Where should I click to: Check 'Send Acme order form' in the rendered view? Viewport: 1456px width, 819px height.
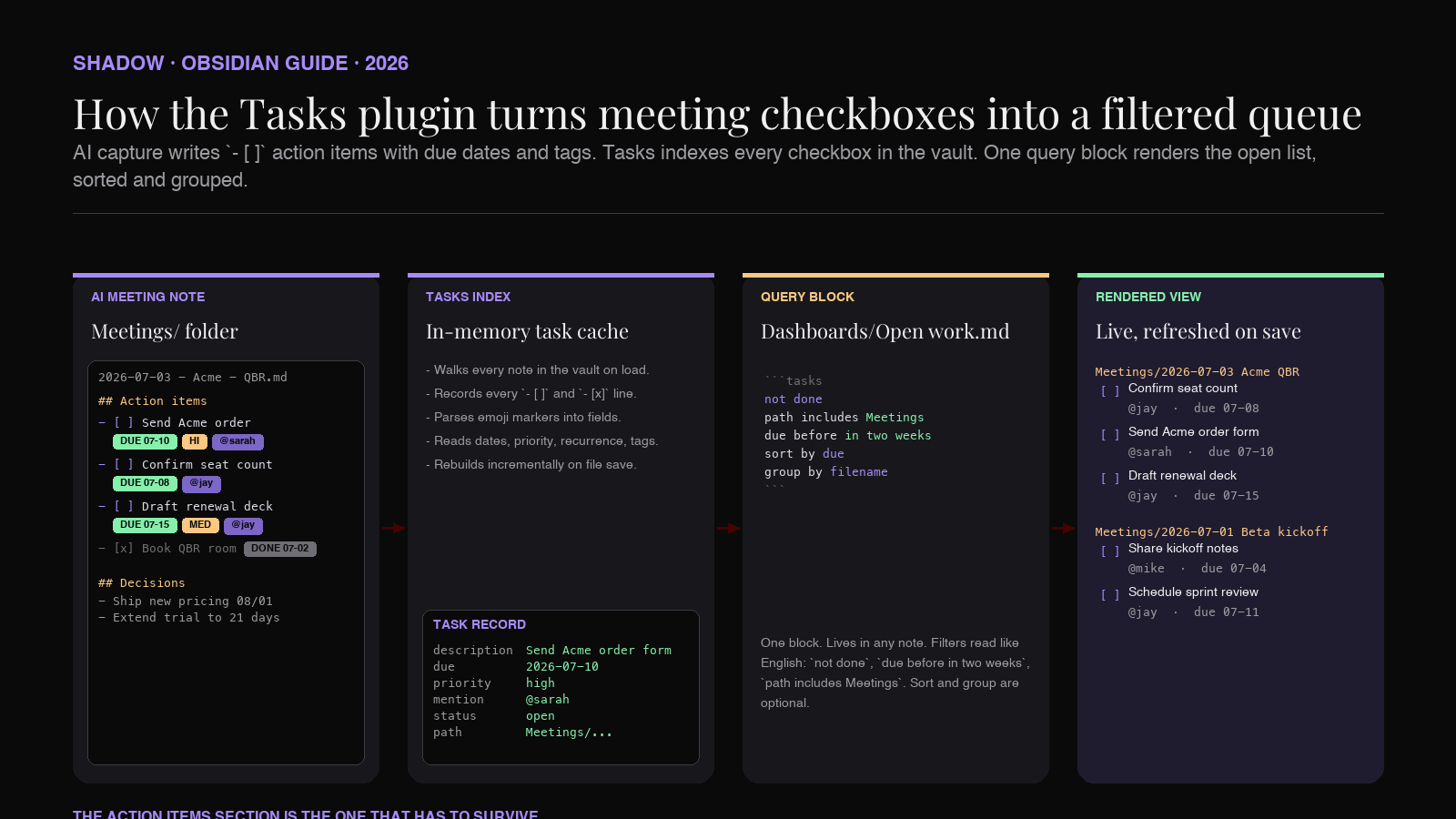coord(1110,435)
